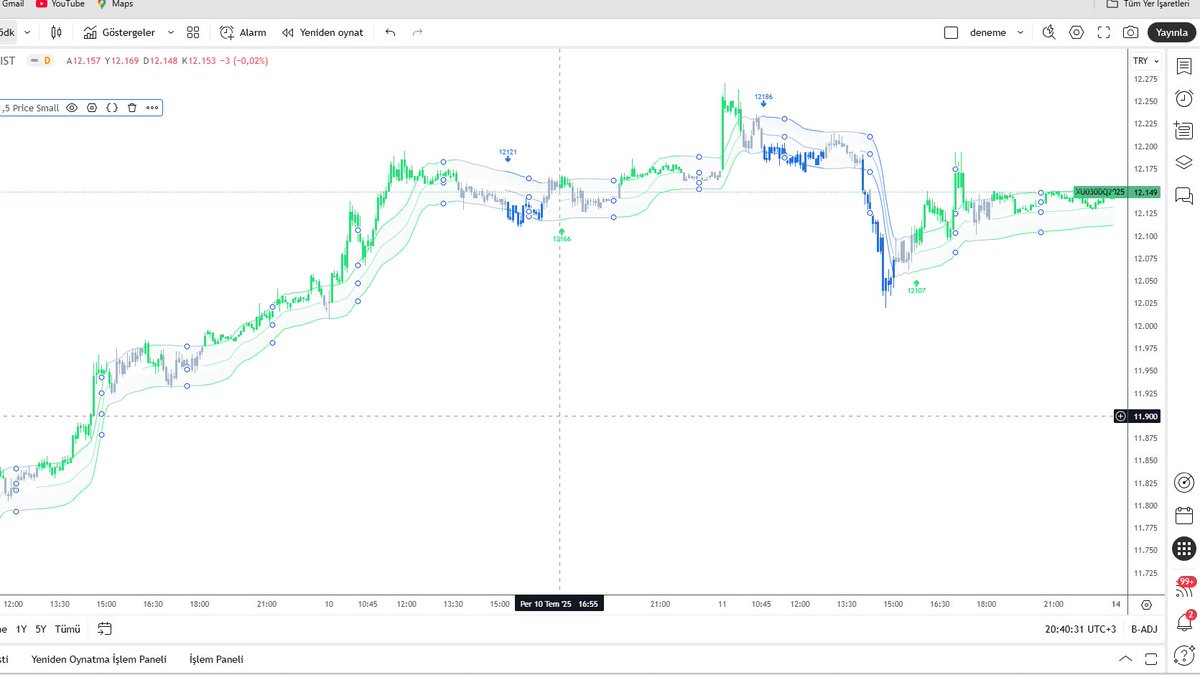Image resolution: width=1200 pixels, height=675 pixels.
Task: Toggle visibility eye of Price Small indicator
Action: (x=72, y=108)
